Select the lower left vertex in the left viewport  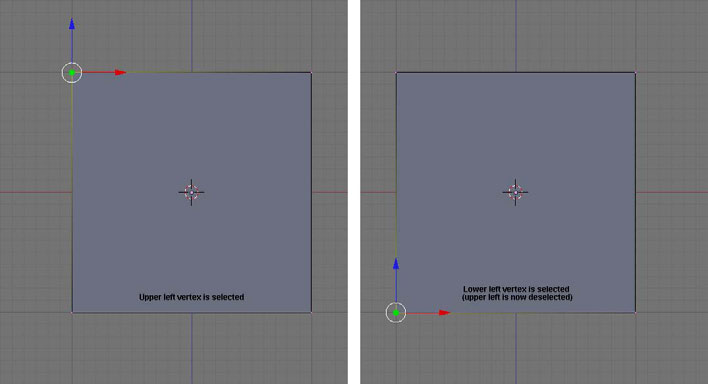pyautogui.click(x=72, y=312)
